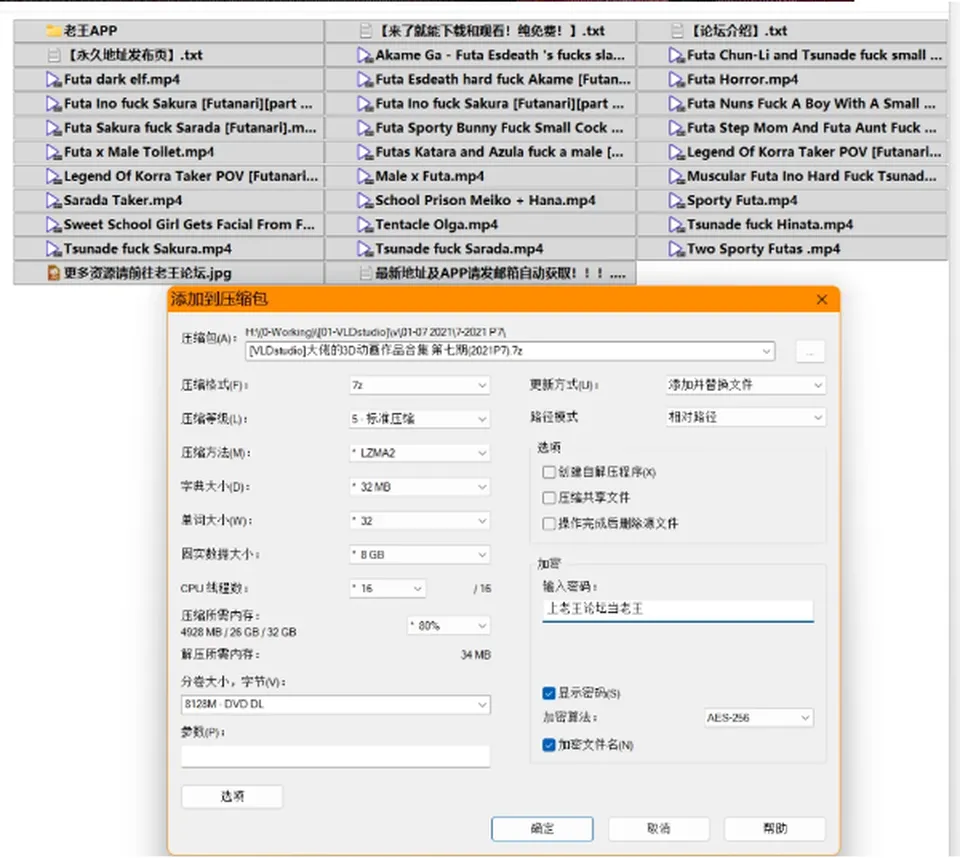Click the Sporty Futa.mp4 video icon

(677, 200)
